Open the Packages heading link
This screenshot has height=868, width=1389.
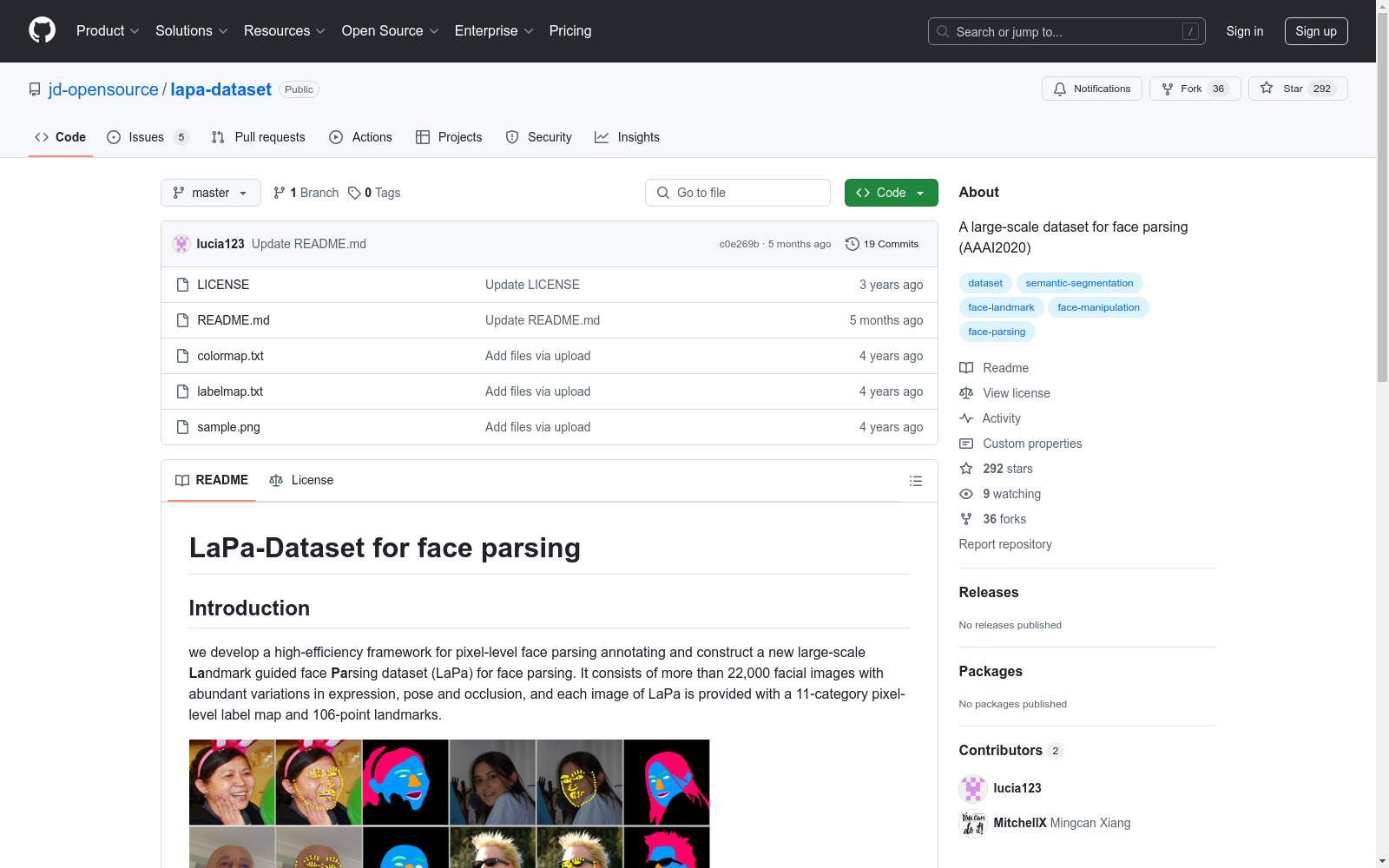(991, 671)
